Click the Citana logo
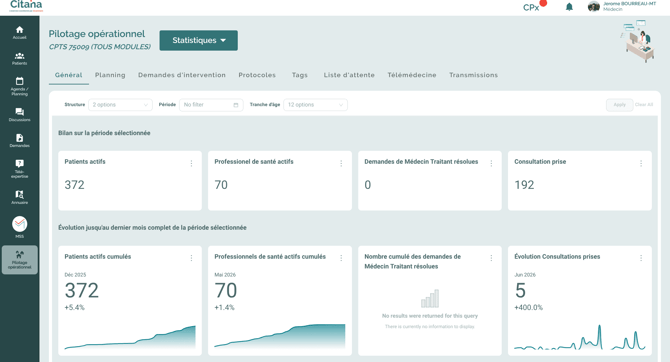Viewport: 670px width, 362px height. (26, 6)
